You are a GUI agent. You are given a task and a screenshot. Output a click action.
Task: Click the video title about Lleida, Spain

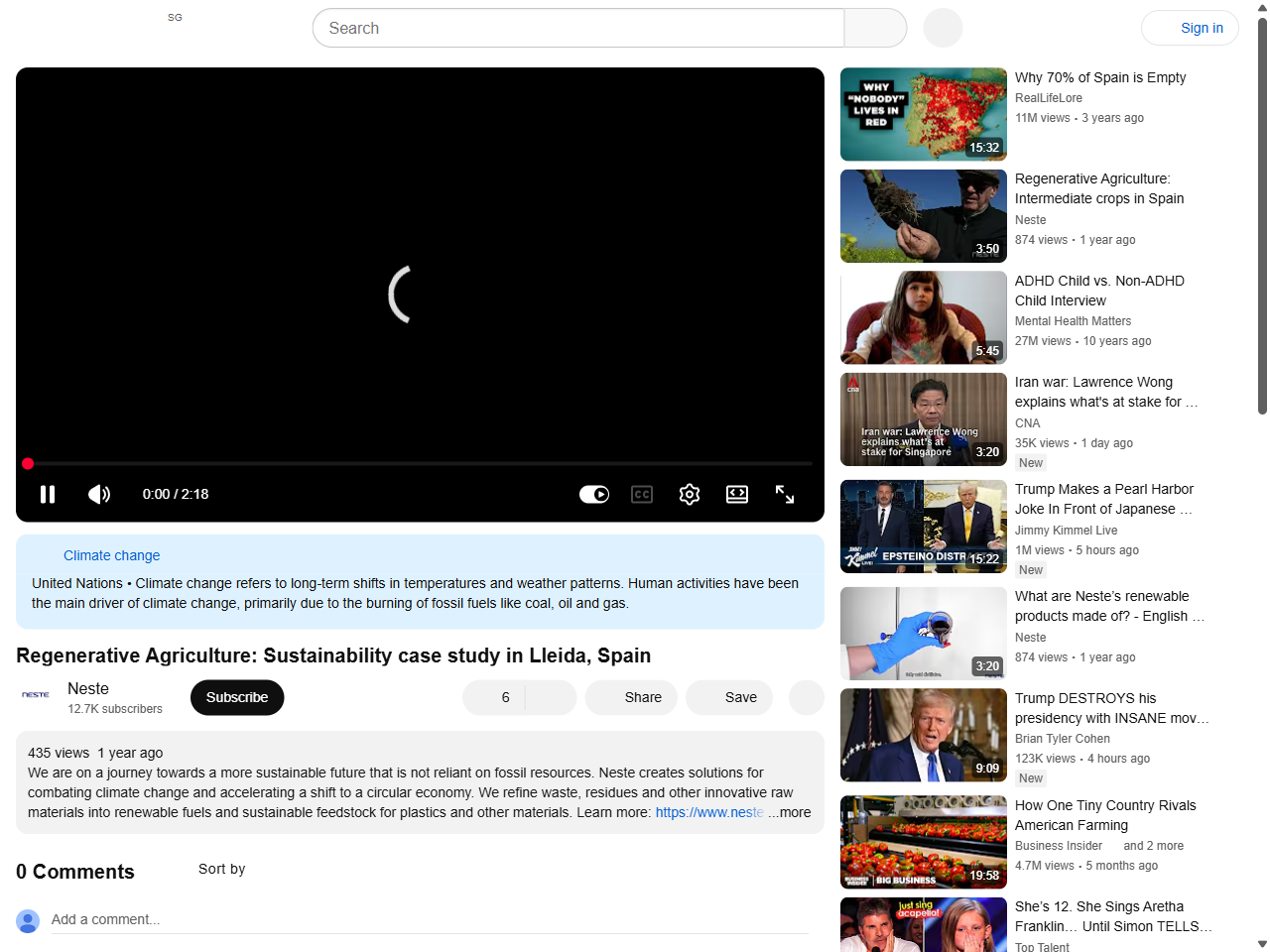pos(333,655)
